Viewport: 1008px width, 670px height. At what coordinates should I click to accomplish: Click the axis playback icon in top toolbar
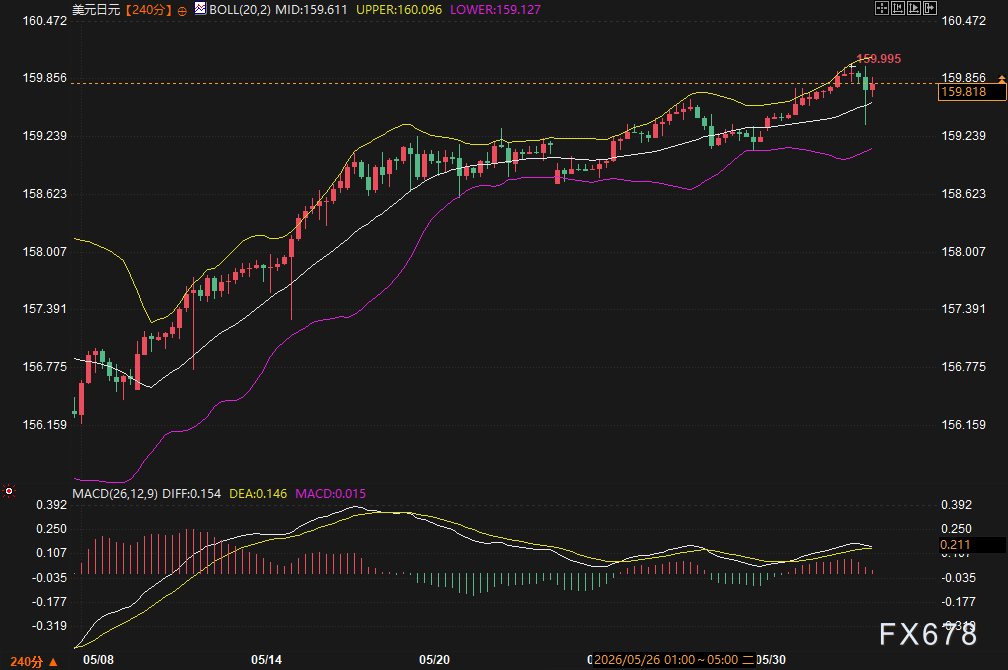(914, 8)
